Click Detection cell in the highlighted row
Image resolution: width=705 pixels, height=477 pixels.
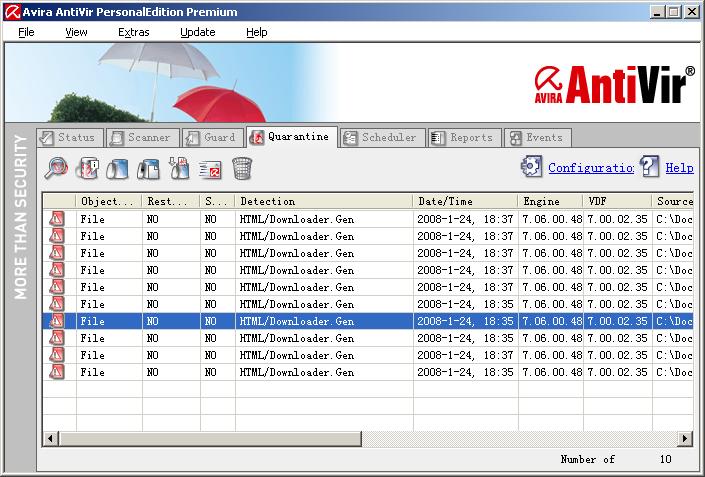pyautogui.click(x=324, y=321)
